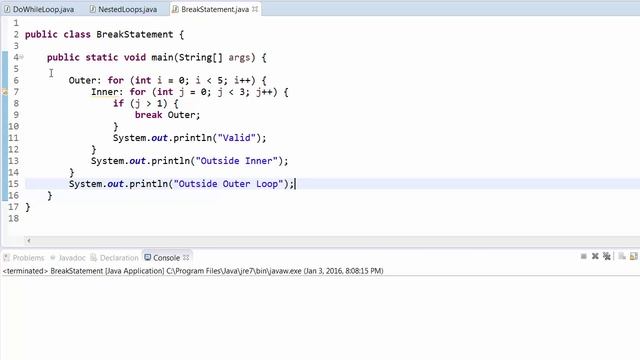The width and height of the screenshot is (640, 360).
Task: Click Remove All Terminated Launches double-X icon
Action: tap(607, 256)
